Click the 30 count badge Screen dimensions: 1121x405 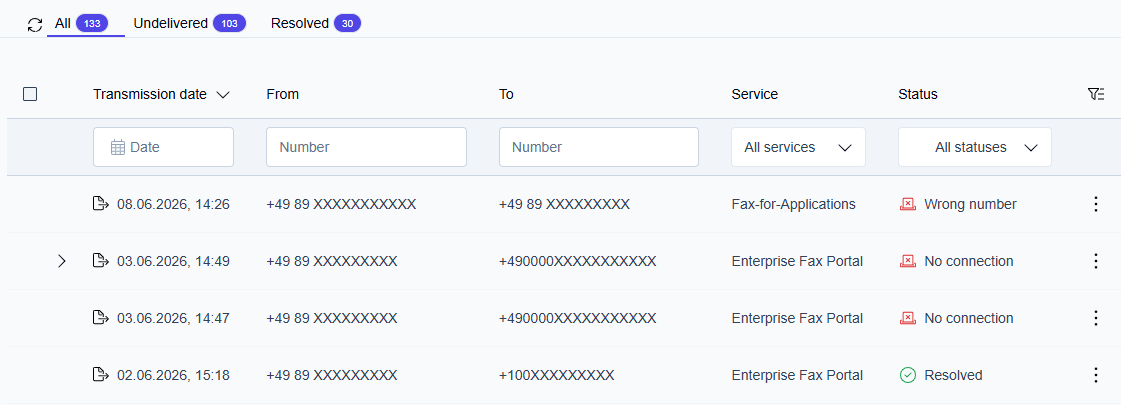347,24
